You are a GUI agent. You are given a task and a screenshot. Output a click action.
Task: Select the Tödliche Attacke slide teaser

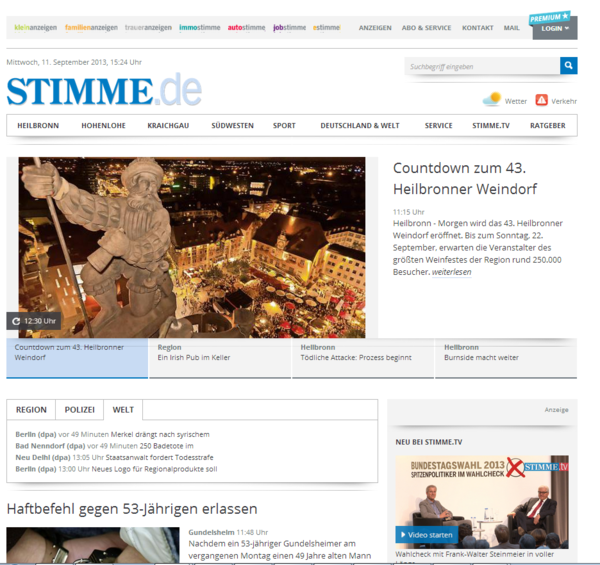click(x=362, y=352)
